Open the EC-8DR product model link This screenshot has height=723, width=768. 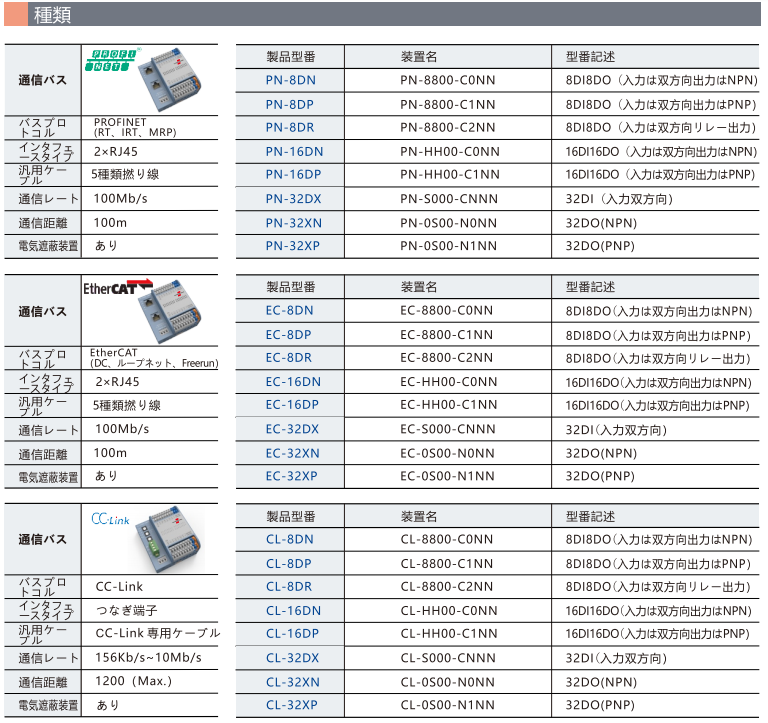tap(289, 358)
